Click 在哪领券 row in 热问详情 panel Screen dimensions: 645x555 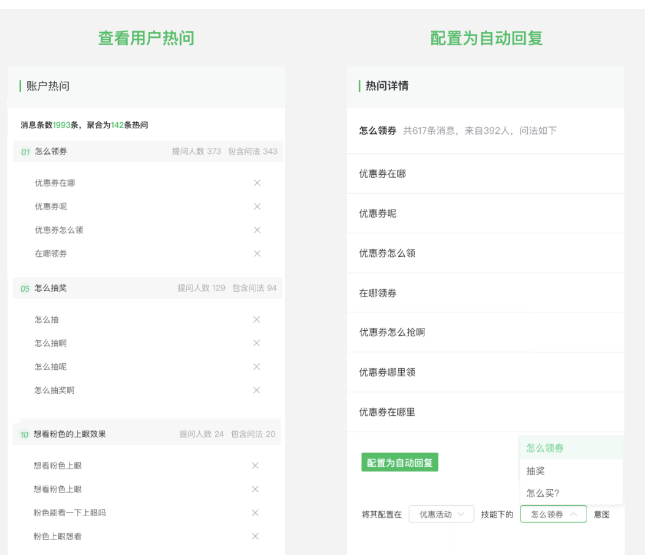[x=485, y=293]
